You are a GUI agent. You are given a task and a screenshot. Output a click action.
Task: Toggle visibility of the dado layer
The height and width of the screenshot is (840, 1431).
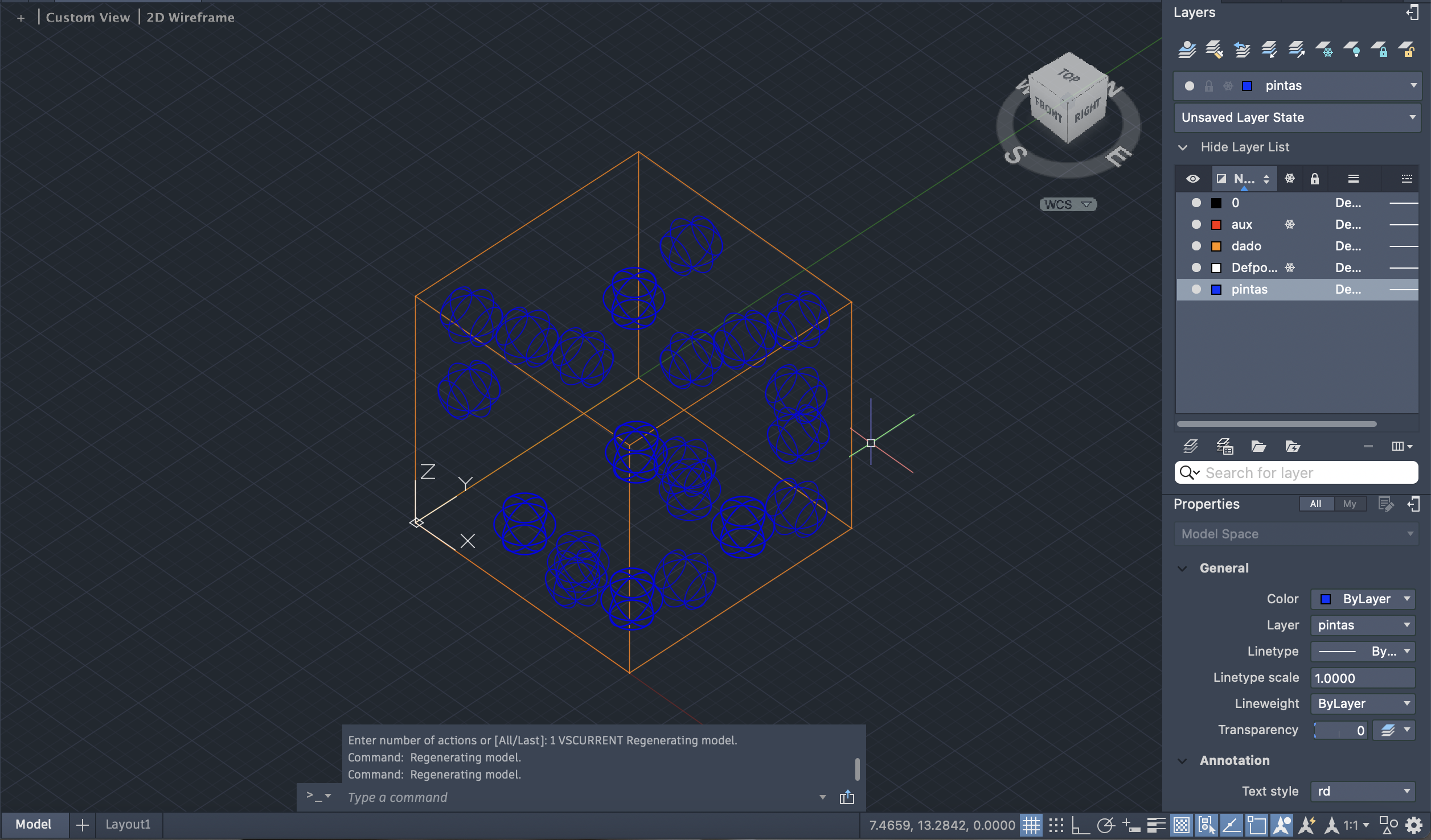1196,246
